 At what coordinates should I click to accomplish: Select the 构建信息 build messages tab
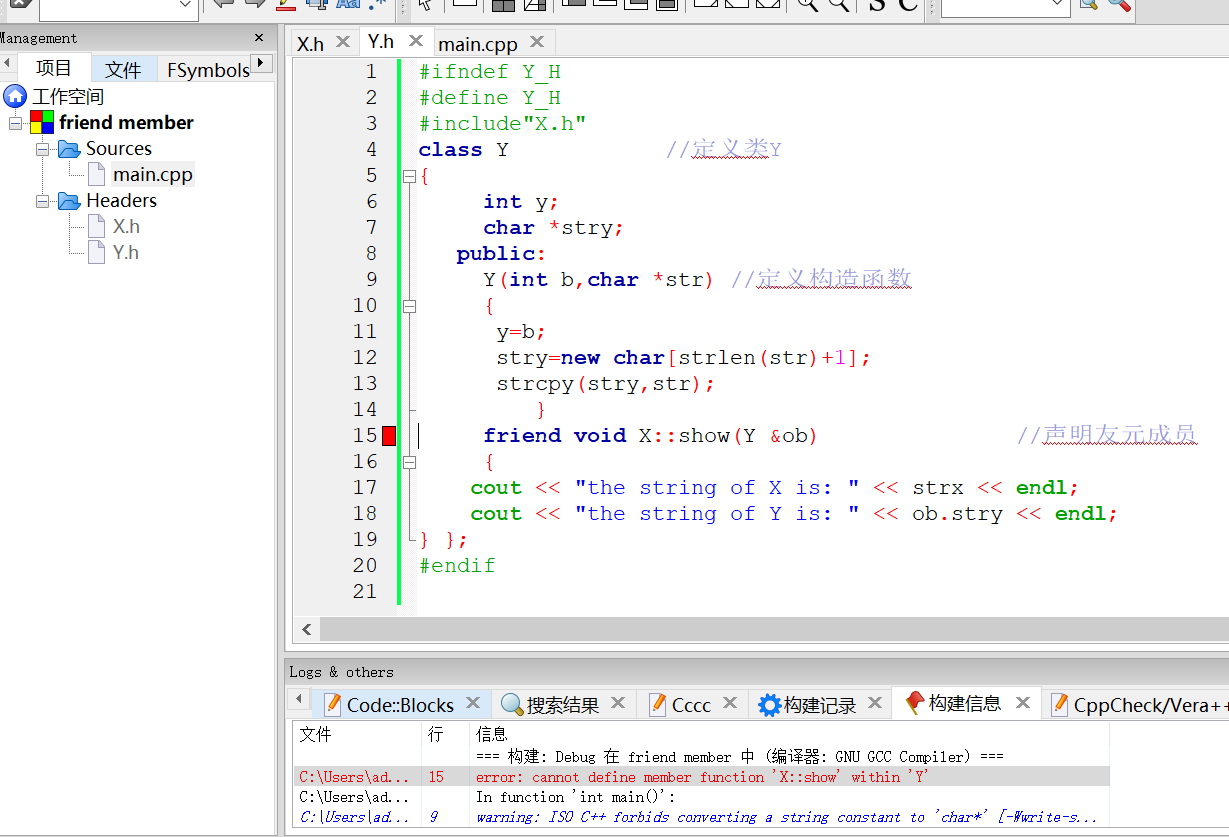pyautogui.click(x=964, y=703)
